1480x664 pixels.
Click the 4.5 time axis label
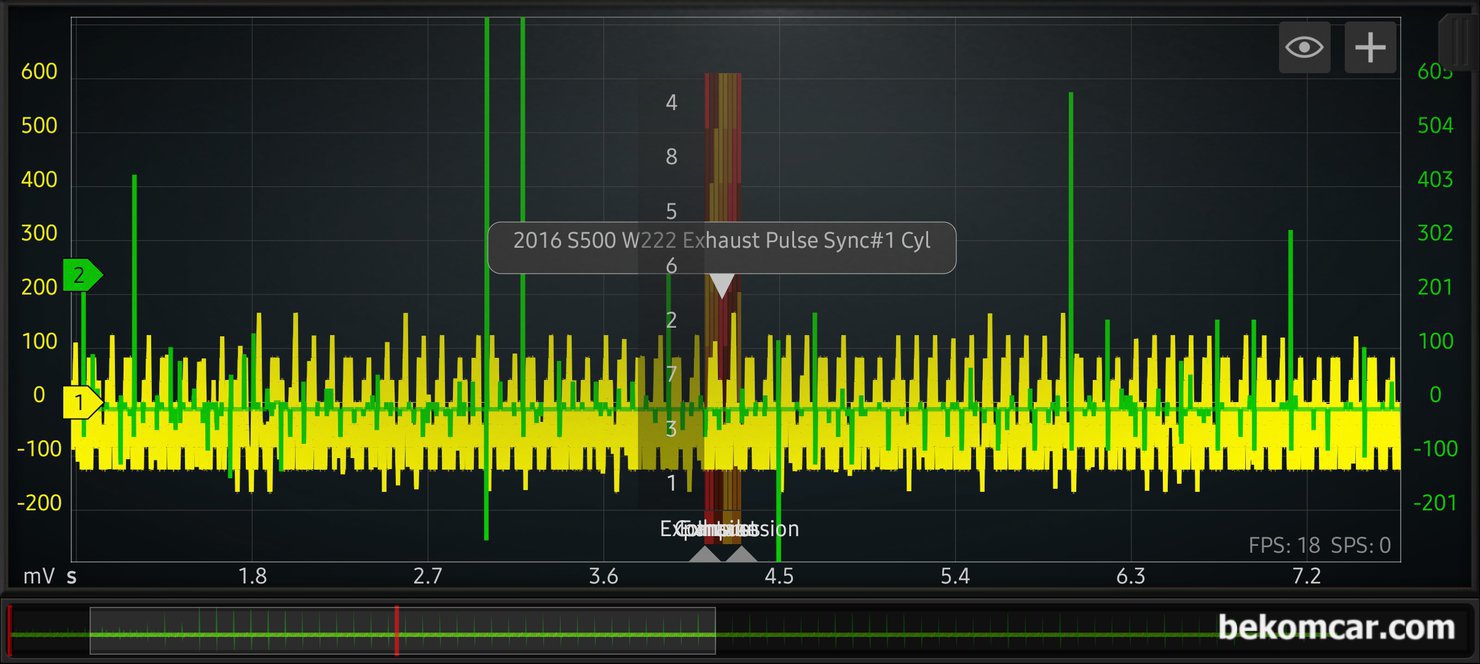779,577
